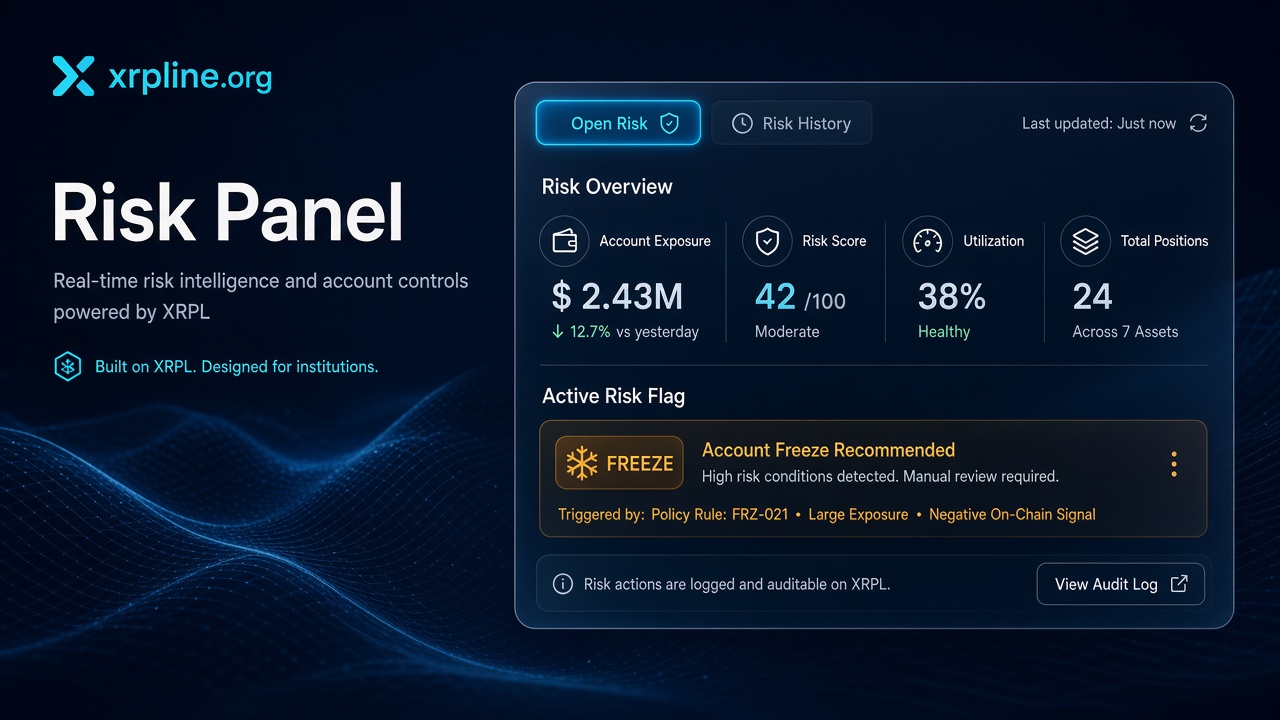
Task: Click the 42 /100 risk score value
Action: coord(800,298)
